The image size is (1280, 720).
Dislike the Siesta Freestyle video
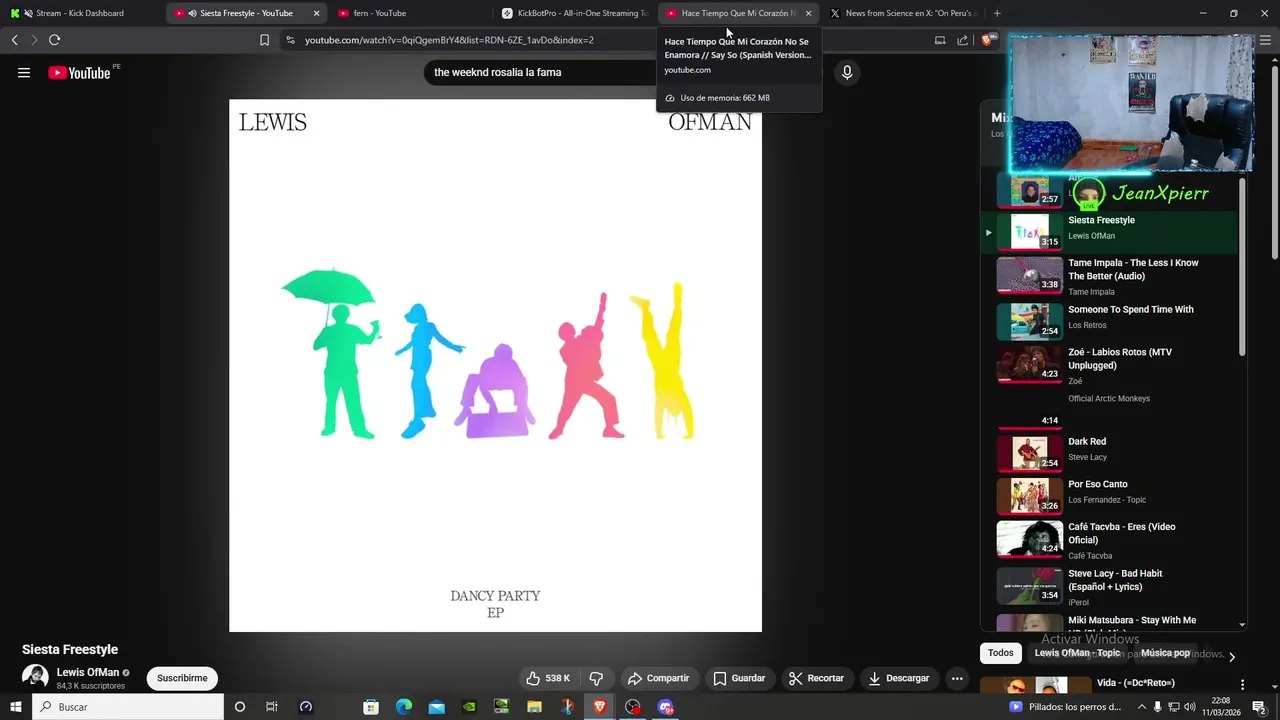596,678
